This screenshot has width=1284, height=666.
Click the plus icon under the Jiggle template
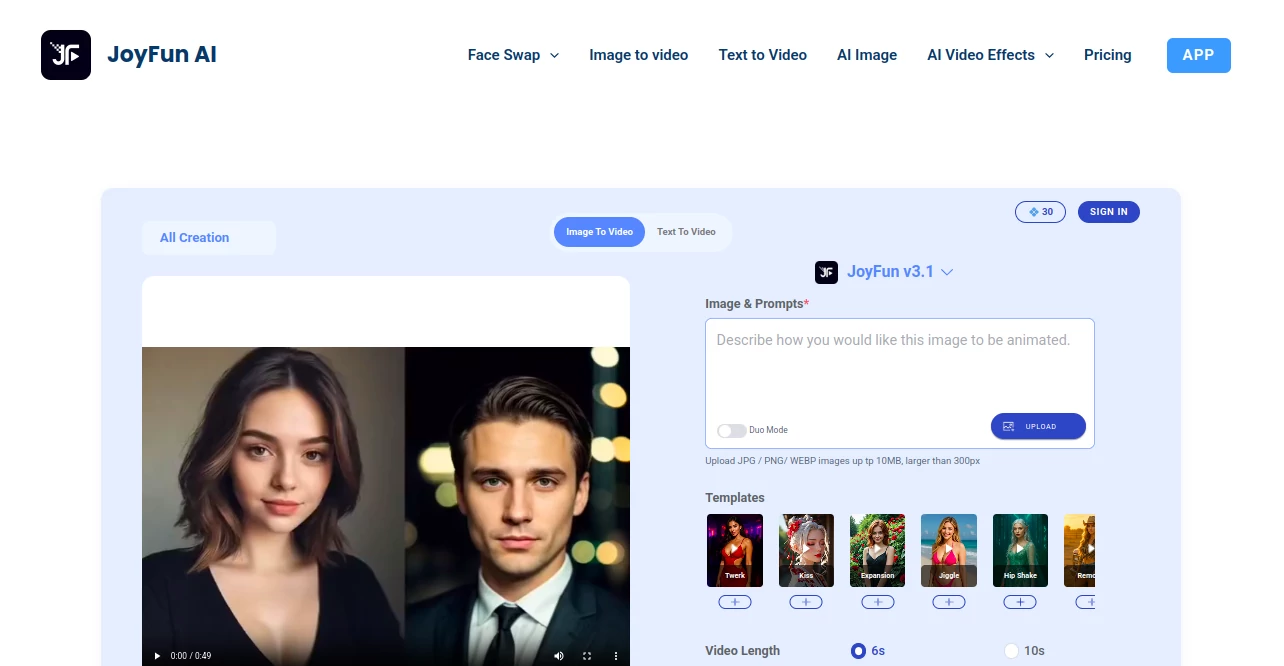point(948,601)
